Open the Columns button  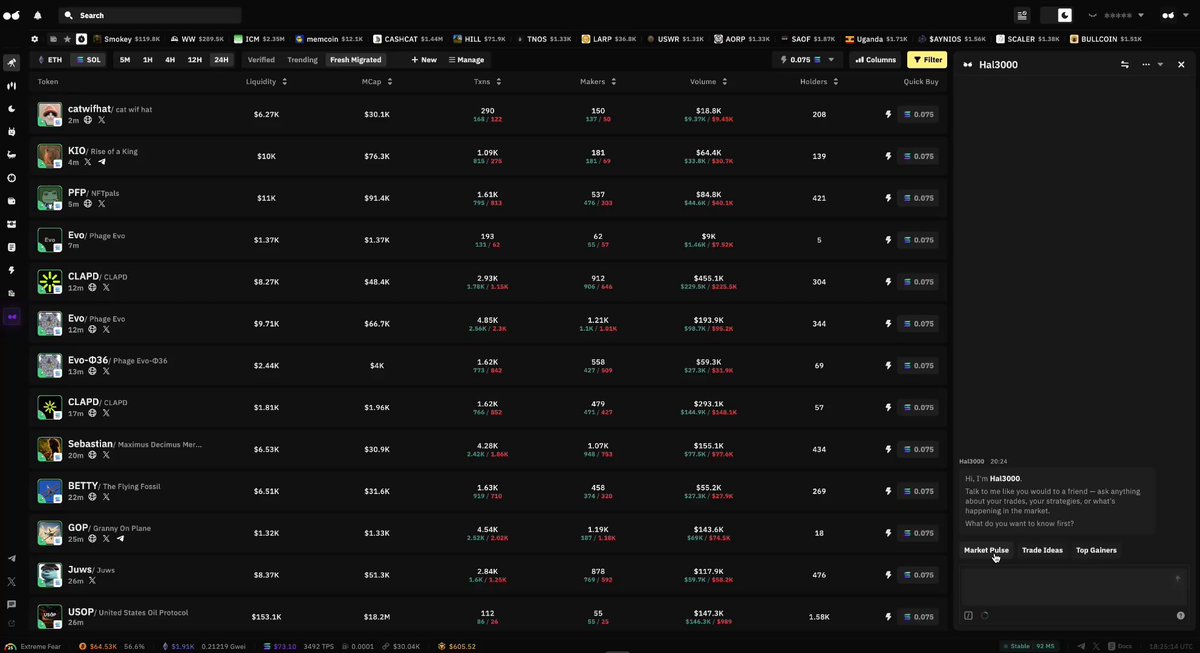[874, 60]
